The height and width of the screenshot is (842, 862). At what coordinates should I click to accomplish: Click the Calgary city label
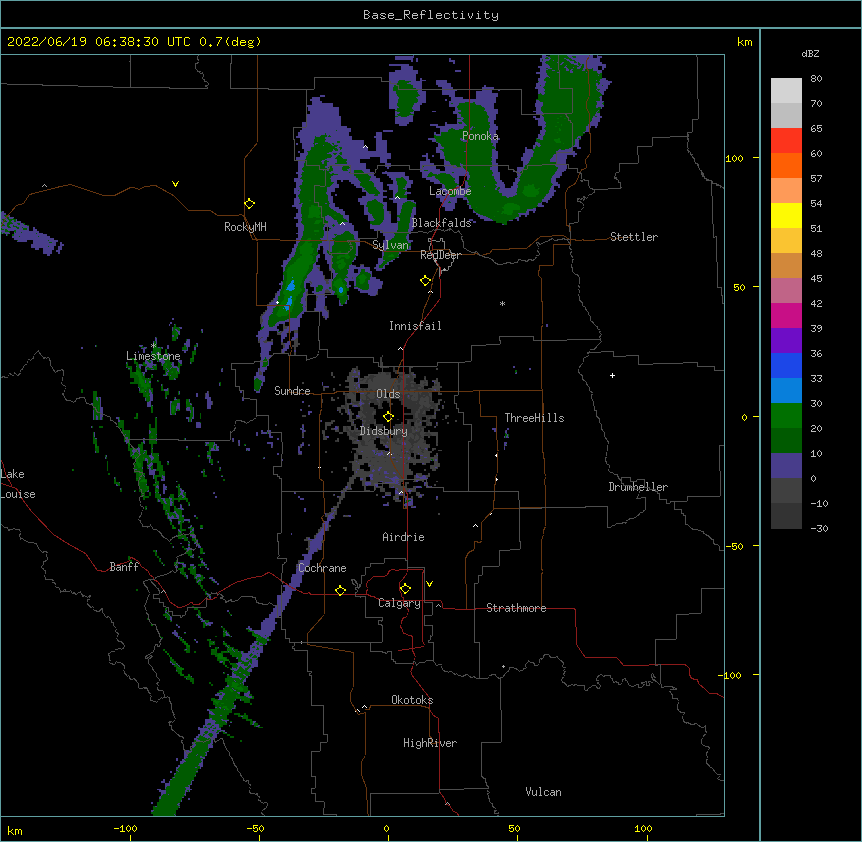tap(399, 603)
